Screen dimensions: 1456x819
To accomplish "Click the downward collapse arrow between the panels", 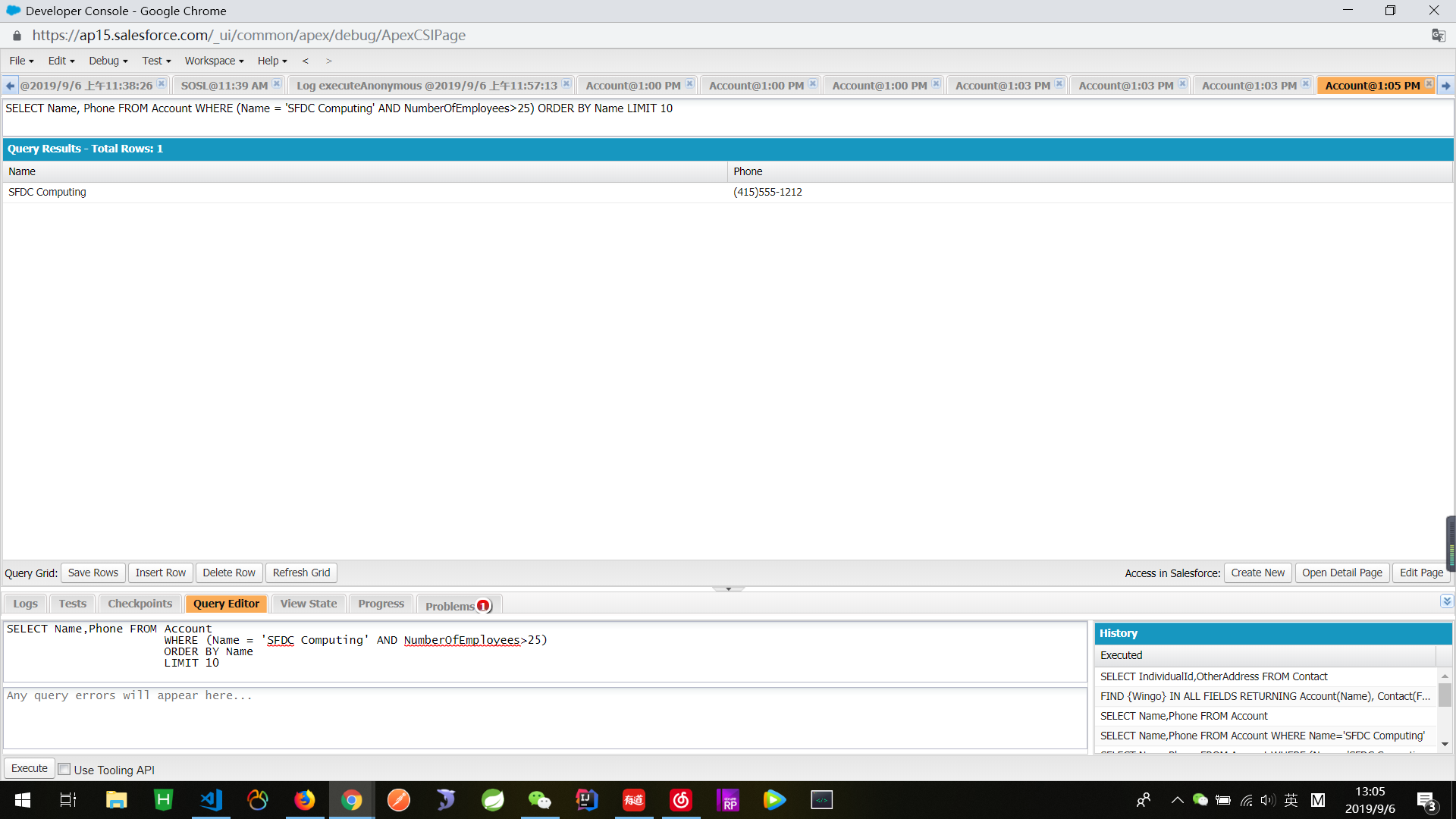I will 729,588.
